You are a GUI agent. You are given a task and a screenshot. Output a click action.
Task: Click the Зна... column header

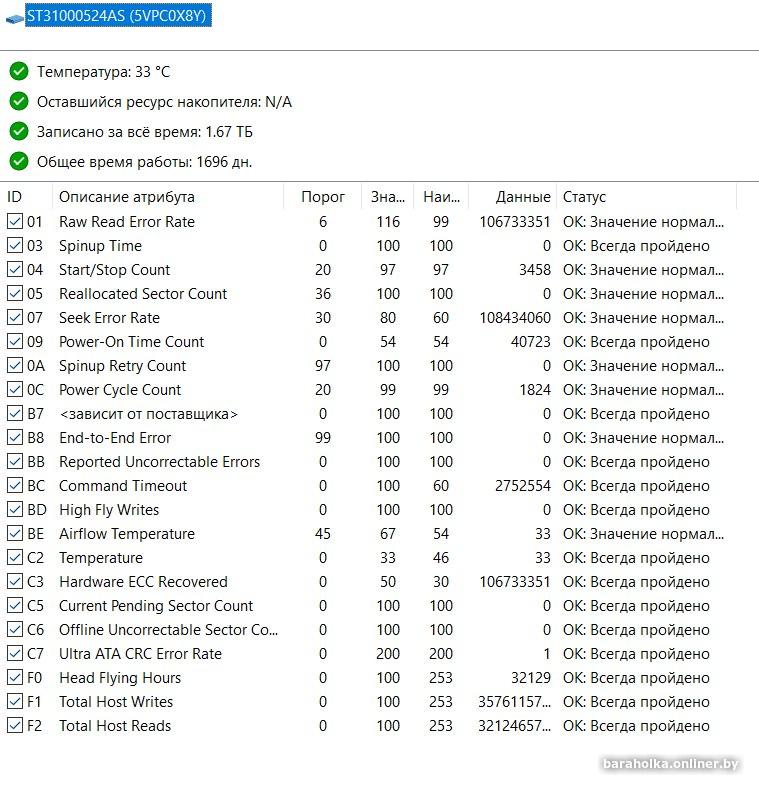[388, 197]
